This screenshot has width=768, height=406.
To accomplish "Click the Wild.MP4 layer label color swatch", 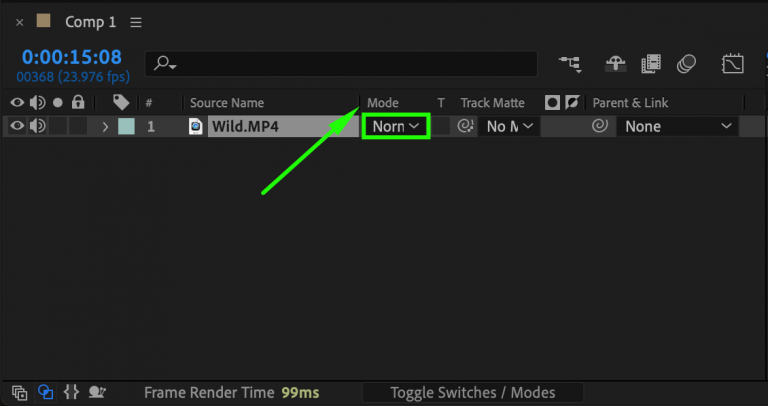I will point(126,126).
